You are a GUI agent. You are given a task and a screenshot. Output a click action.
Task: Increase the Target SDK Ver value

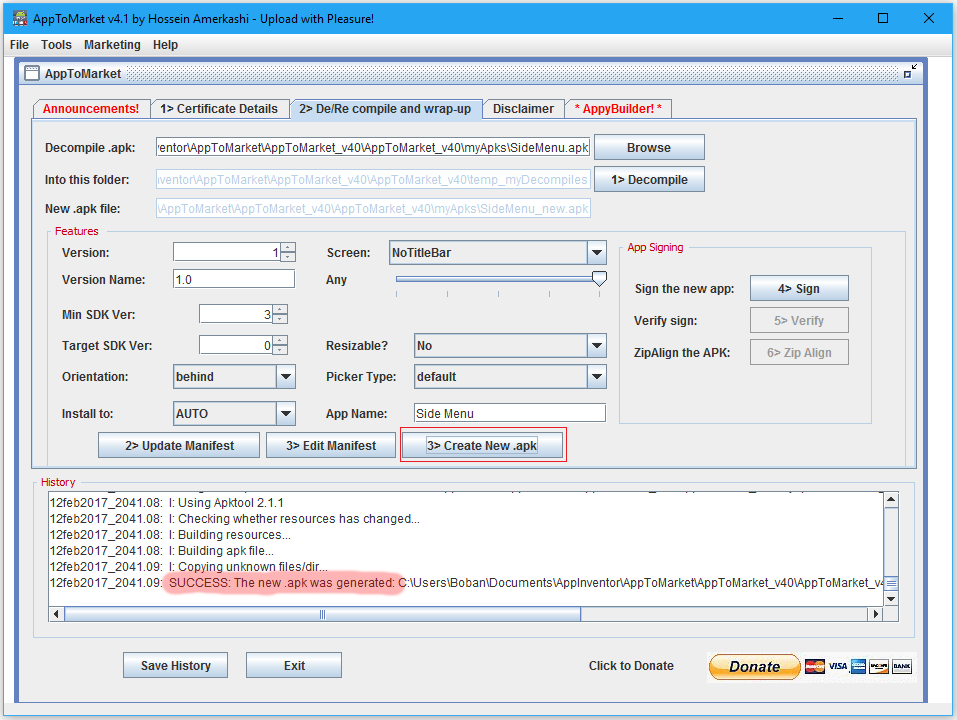click(x=280, y=340)
